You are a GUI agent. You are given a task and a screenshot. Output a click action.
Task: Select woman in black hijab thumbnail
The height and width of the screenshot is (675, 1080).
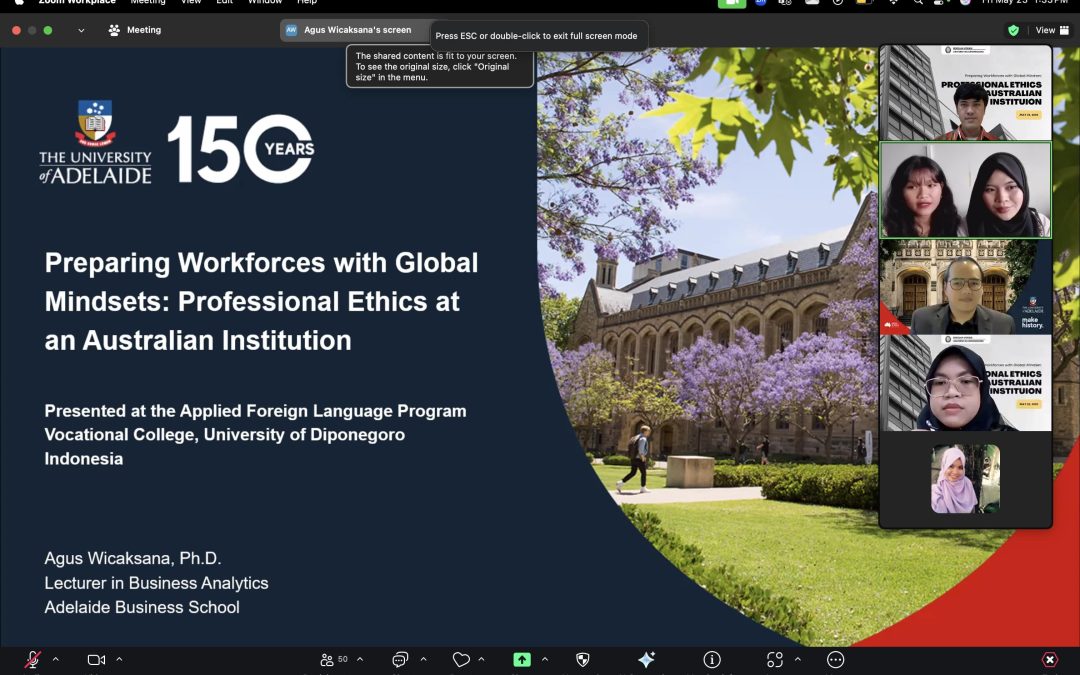click(966, 383)
